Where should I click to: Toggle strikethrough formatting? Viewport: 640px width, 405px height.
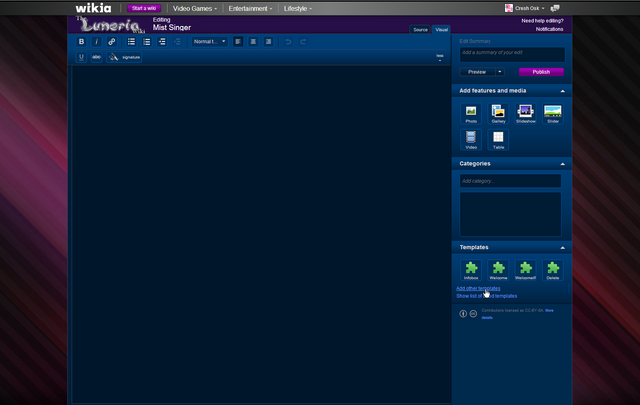96,57
